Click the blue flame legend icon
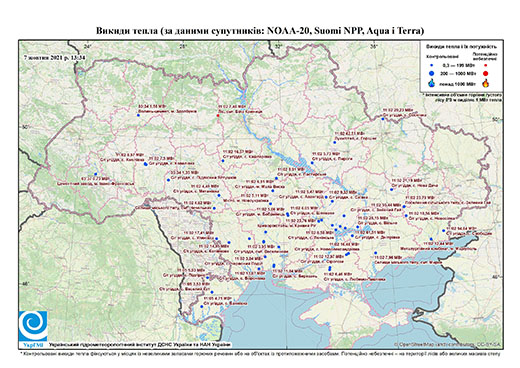520x368 pixels. pos(432,83)
